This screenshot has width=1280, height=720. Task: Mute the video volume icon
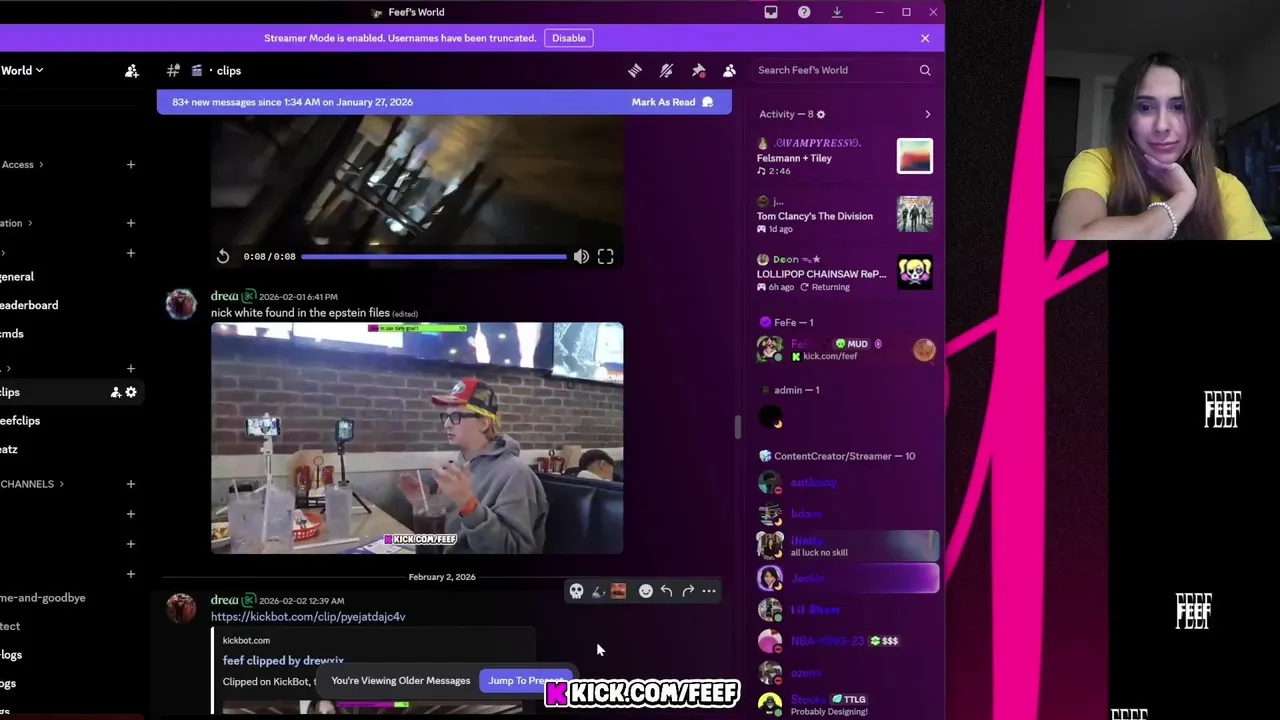(x=581, y=257)
